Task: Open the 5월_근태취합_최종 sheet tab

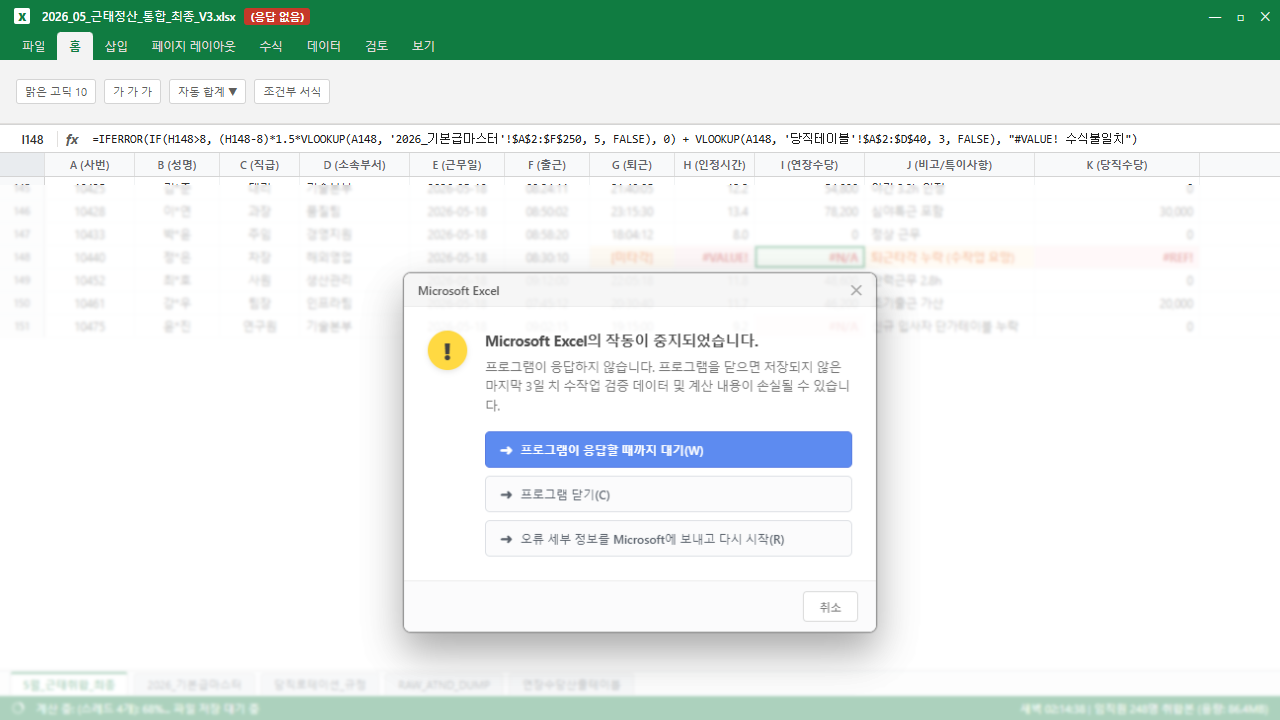Action: pyautogui.click(x=69, y=684)
